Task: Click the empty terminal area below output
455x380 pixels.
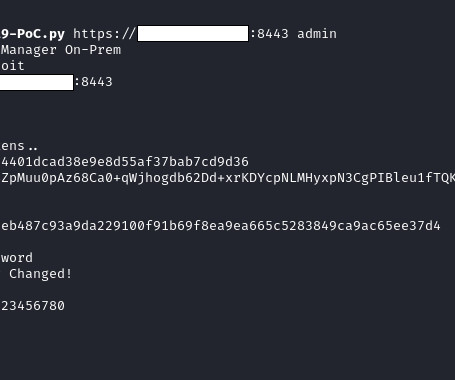Action: 227,347
